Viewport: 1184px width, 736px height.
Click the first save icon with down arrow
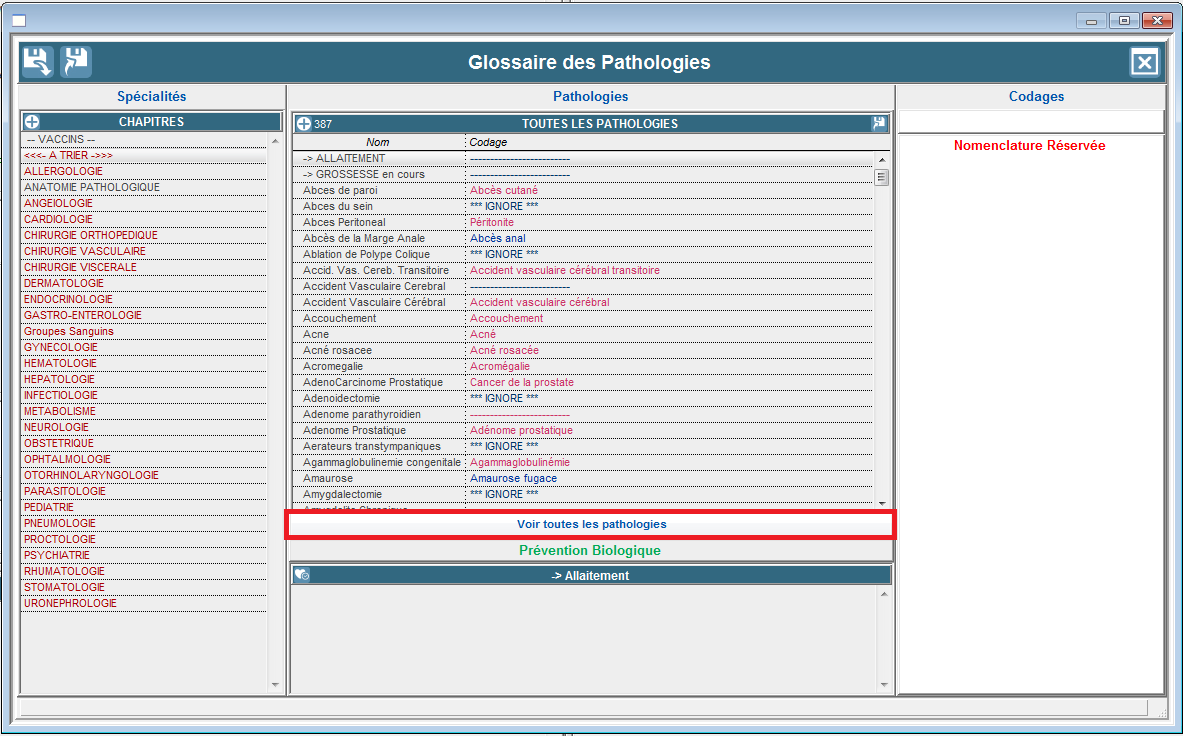point(37,62)
